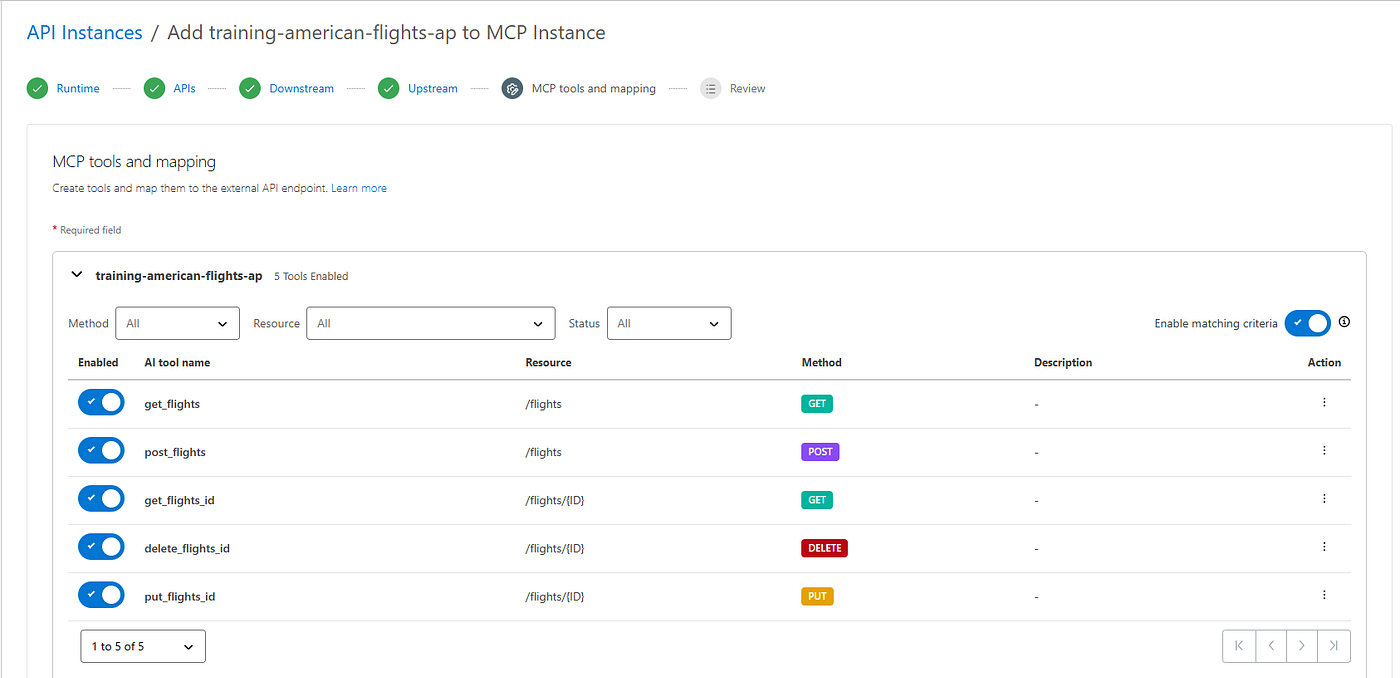Collapse the training-american-flights-ap section
The width and height of the screenshot is (1400, 678).
pos(77,275)
